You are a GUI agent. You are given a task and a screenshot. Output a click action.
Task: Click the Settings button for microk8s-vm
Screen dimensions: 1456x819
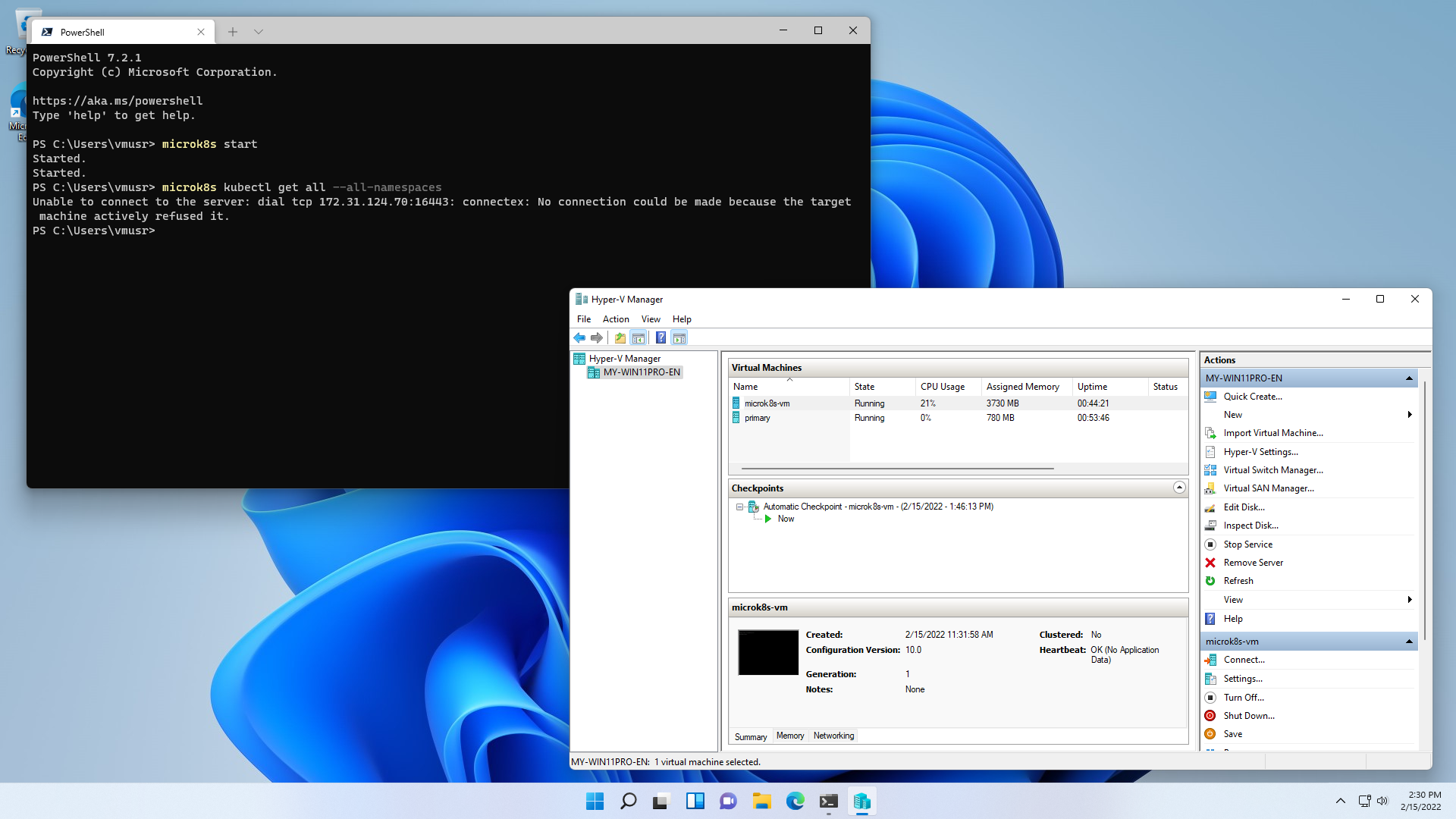1243,678
